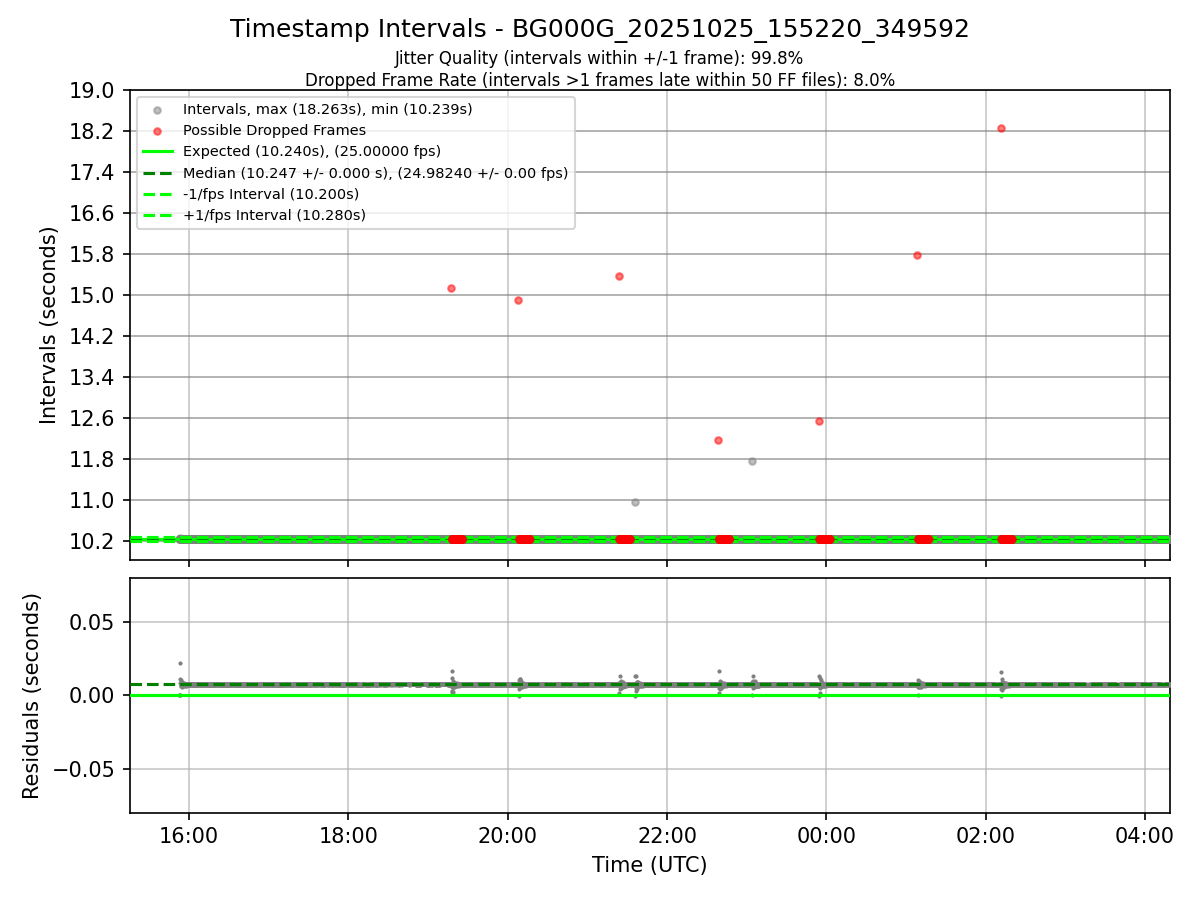1200x900 pixels.
Task: Click the 20:00 time tick label
Action: click(508, 835)
